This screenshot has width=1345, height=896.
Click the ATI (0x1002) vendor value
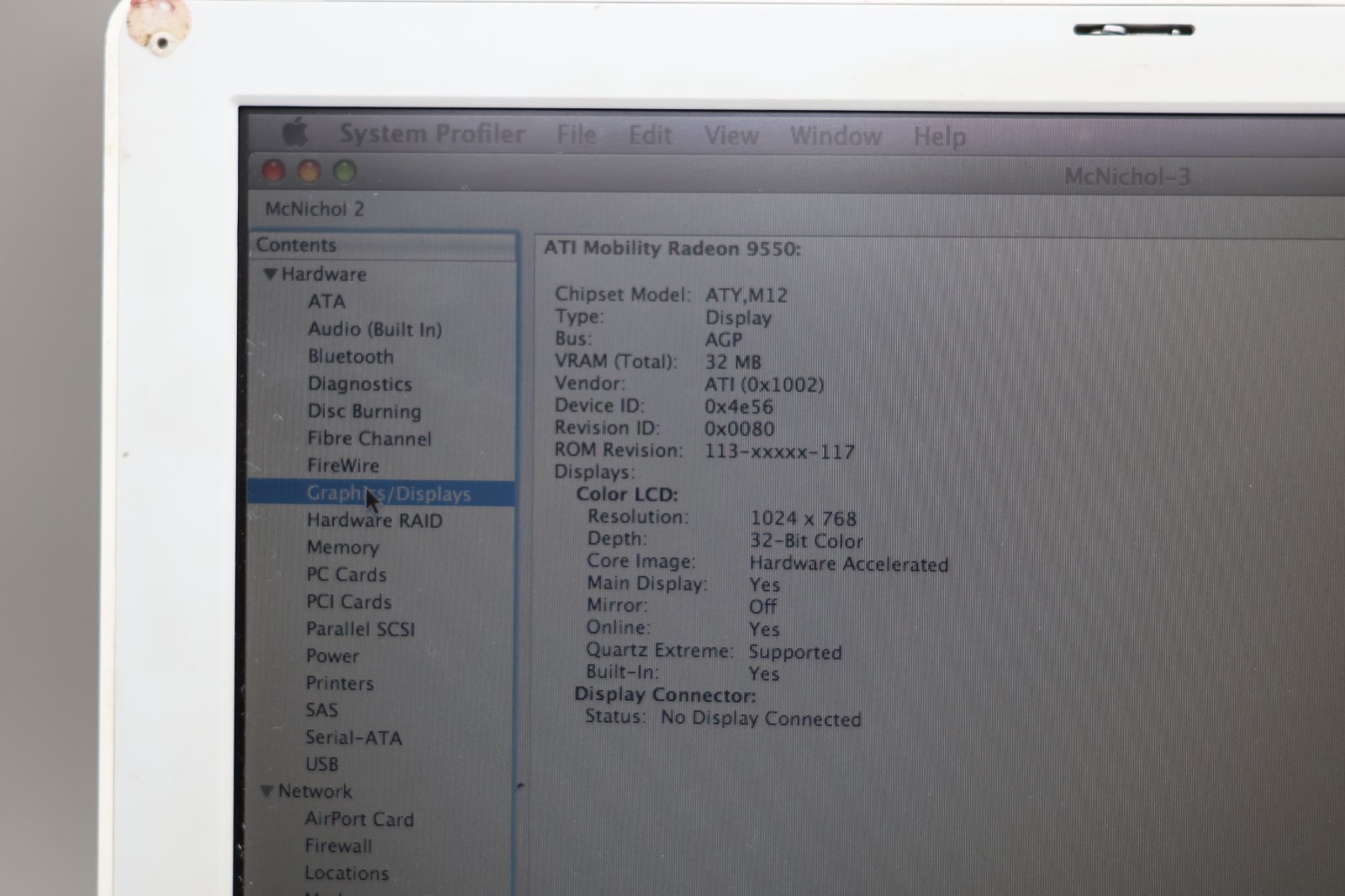764,385
